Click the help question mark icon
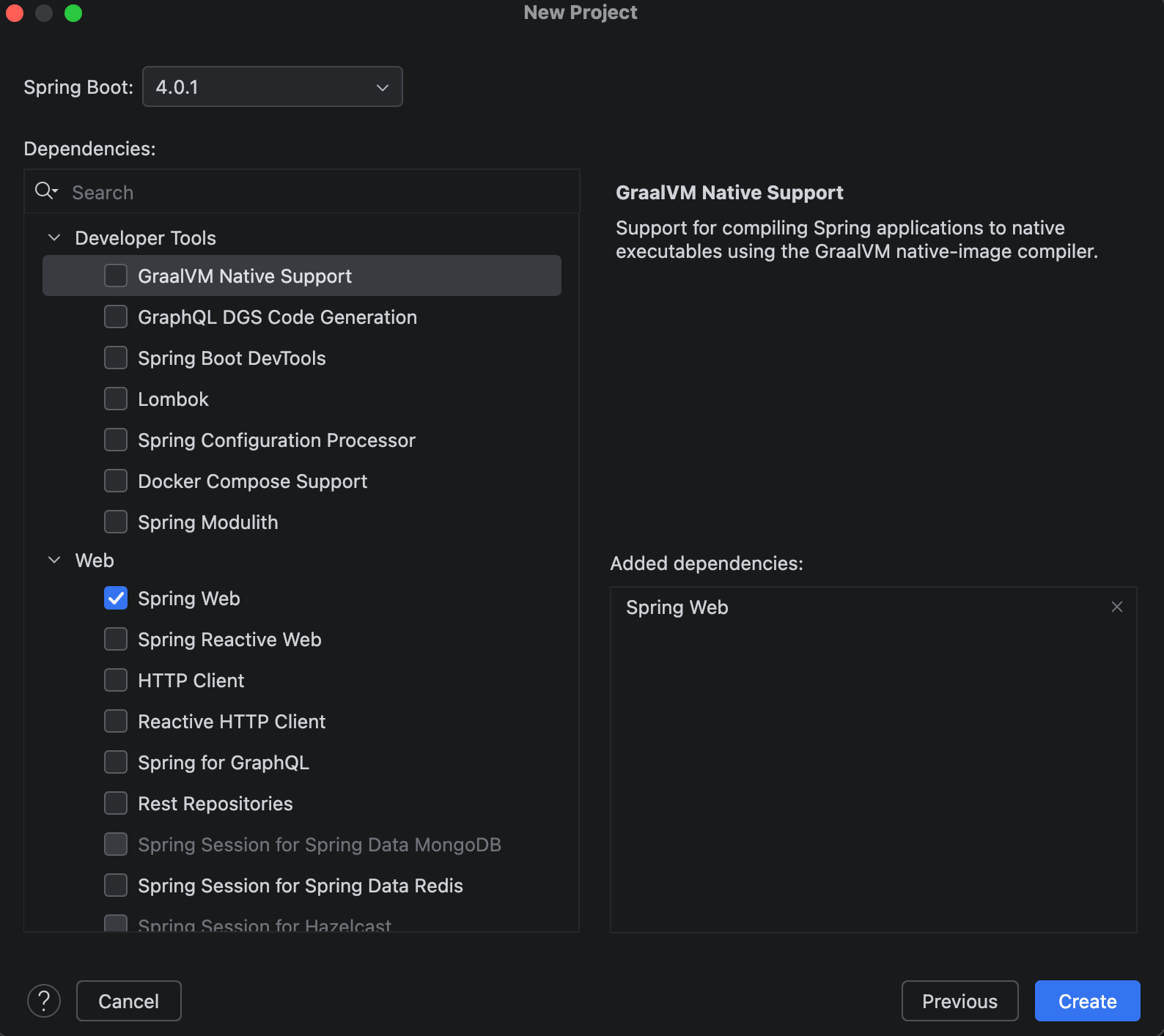The width and height of the screenshot is (1164, 1036). pyautogui.click(x=44, y=1001)
